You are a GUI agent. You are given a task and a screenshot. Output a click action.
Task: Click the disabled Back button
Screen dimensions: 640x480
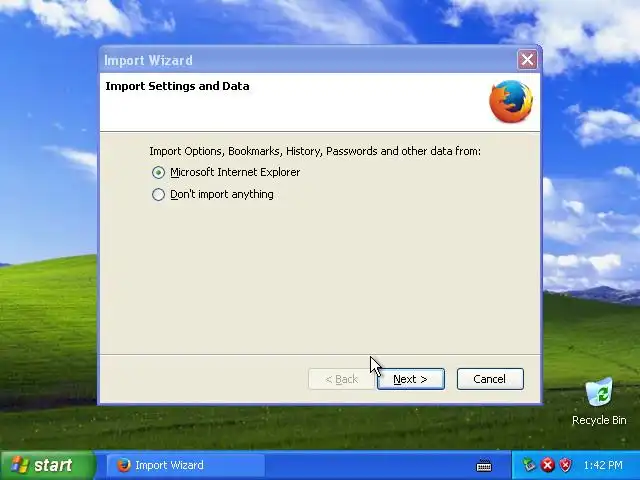point(342,379)
